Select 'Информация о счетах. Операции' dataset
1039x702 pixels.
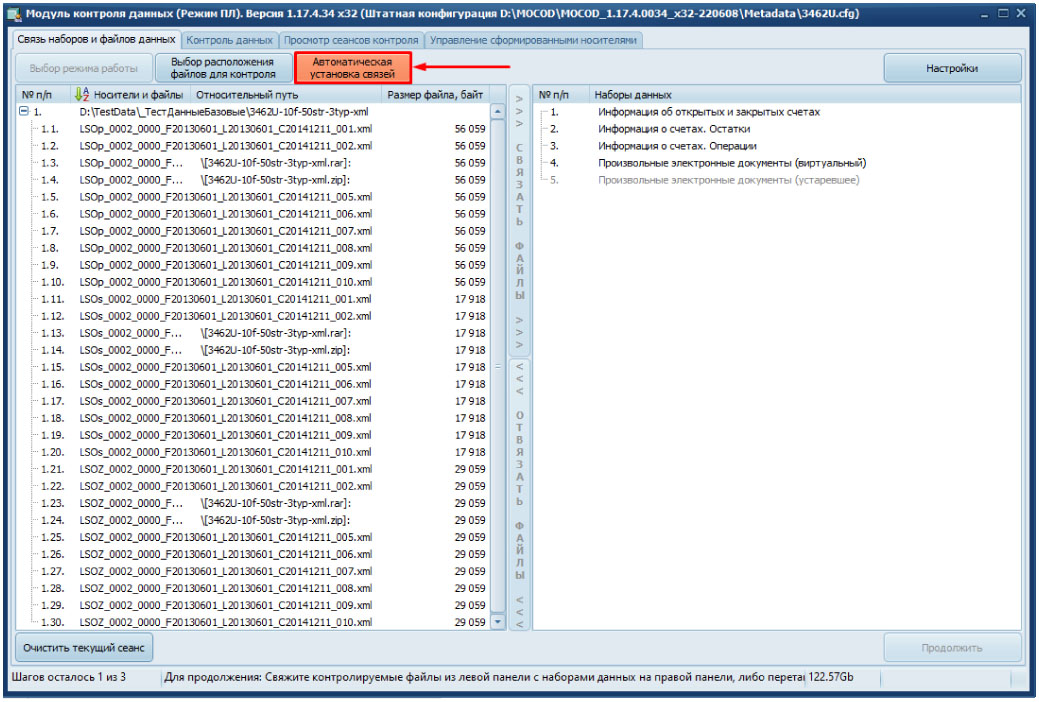[x=677, y=146]
